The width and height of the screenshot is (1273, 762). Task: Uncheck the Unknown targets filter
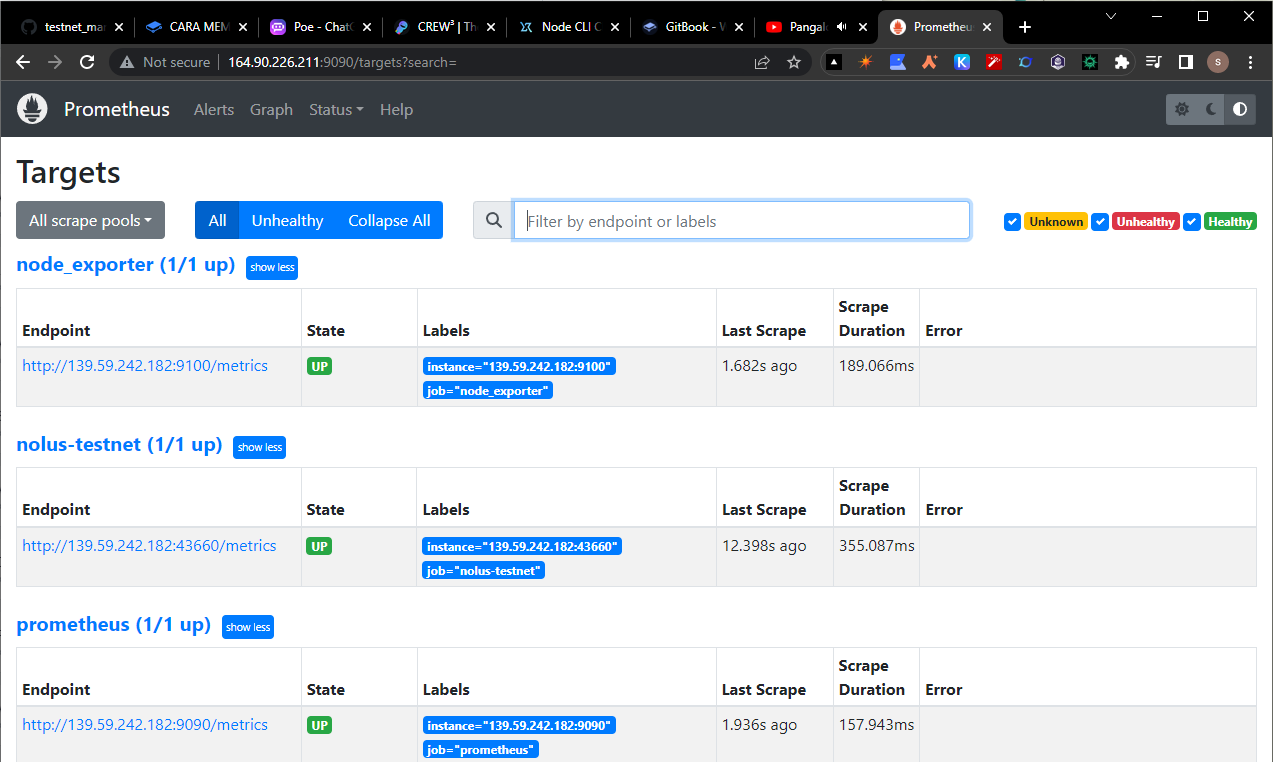1013,221
